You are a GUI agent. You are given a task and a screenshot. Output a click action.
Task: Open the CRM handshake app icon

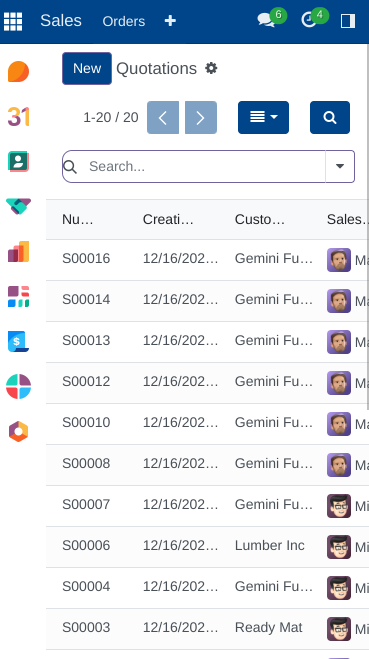[x=18, y=206]
